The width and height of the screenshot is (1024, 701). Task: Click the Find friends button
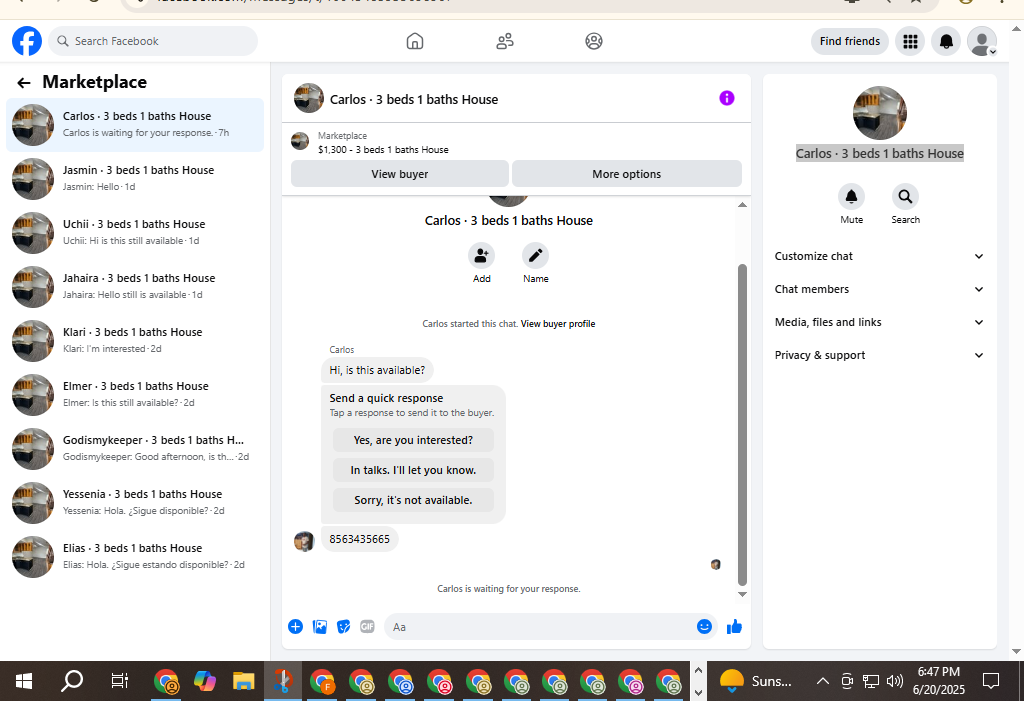click(850, 41)
